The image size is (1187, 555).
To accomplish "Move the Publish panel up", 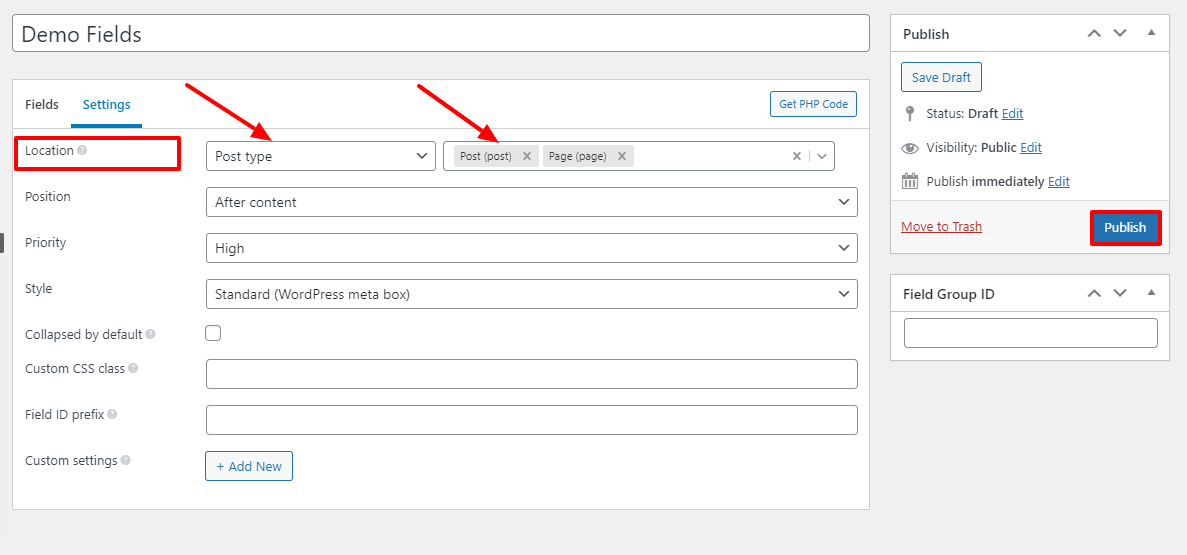I will pyautogui.click(x=1094, y=34).
